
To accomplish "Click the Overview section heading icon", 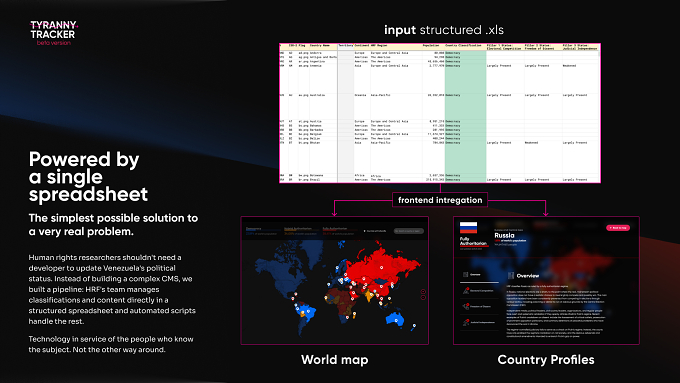I will (x=511, y=275).
